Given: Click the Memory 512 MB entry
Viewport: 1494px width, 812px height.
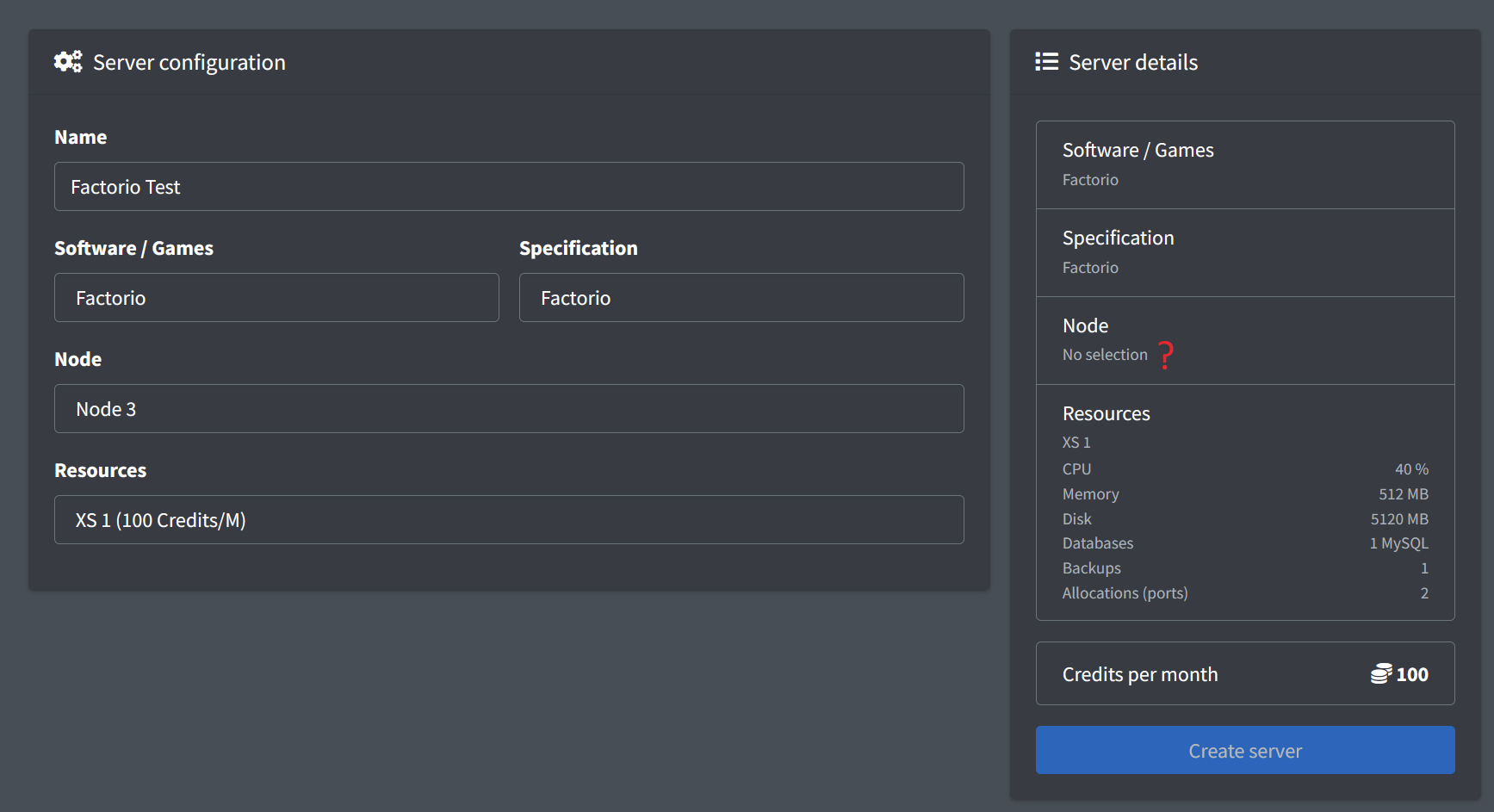Looking at the screenshot, I should (1244, 493).
